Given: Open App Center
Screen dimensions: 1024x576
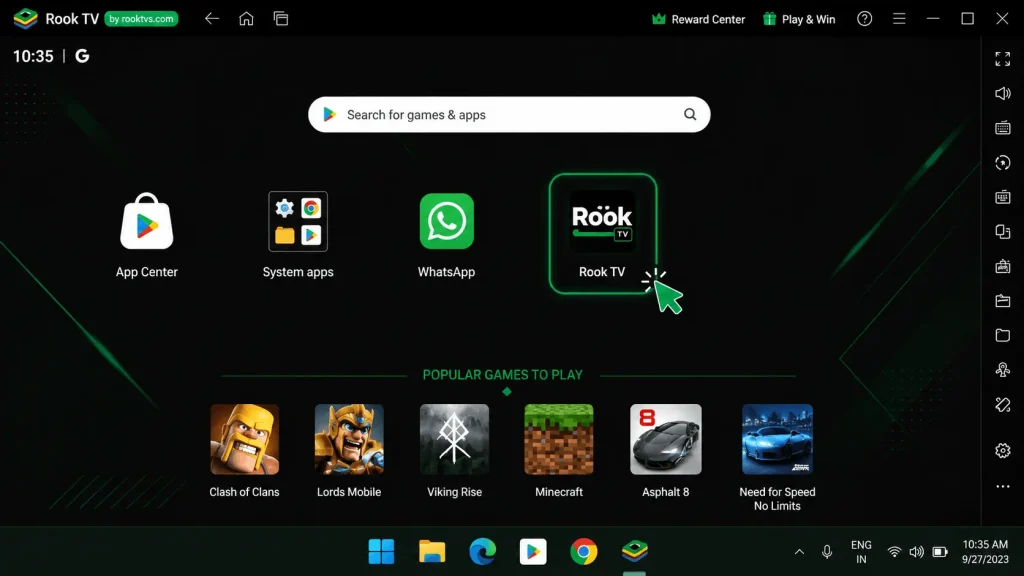Looking at the screenshot, I should (147, 236).
